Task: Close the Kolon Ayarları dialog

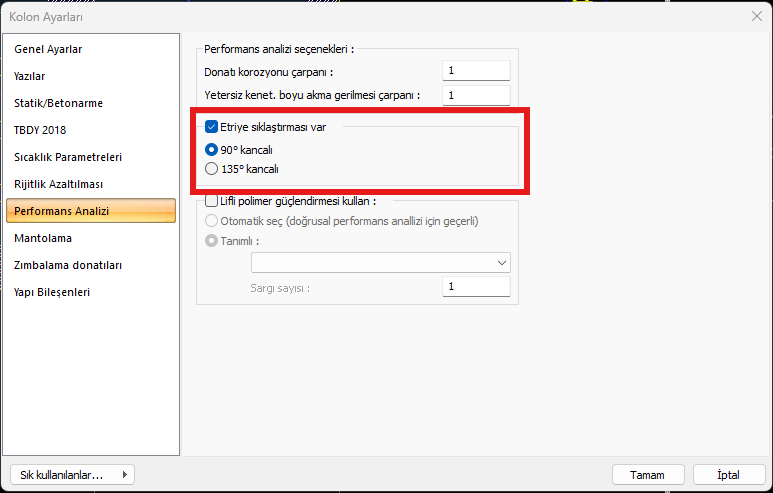Action: coord(756,17)
